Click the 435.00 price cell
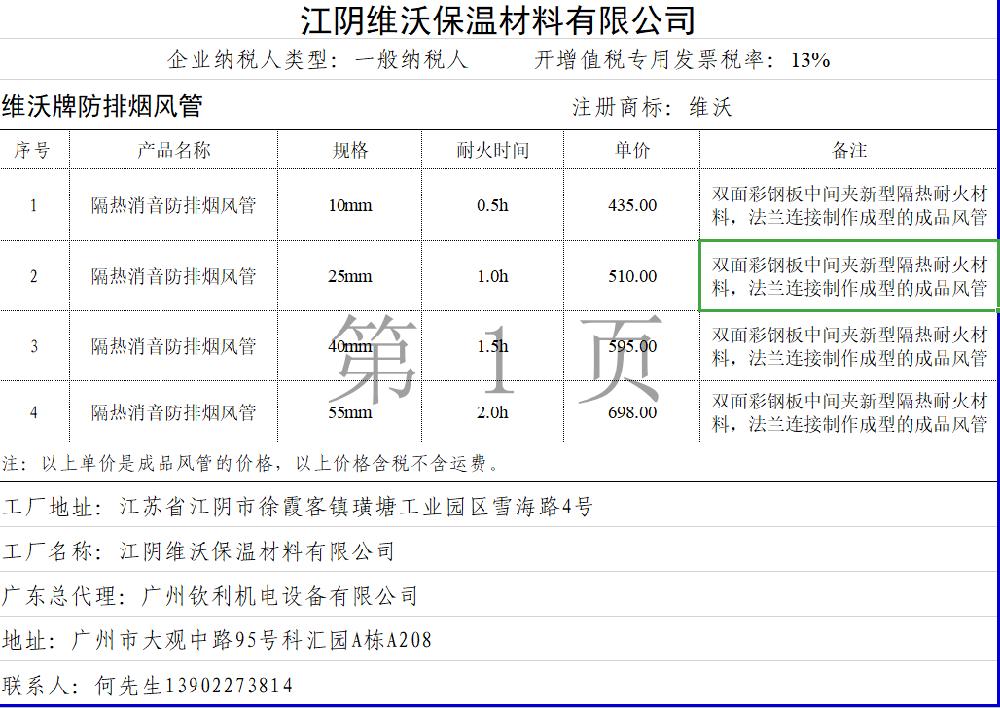Image resolution: width=1000 pixels, height=708 pixels. point(632,205)
